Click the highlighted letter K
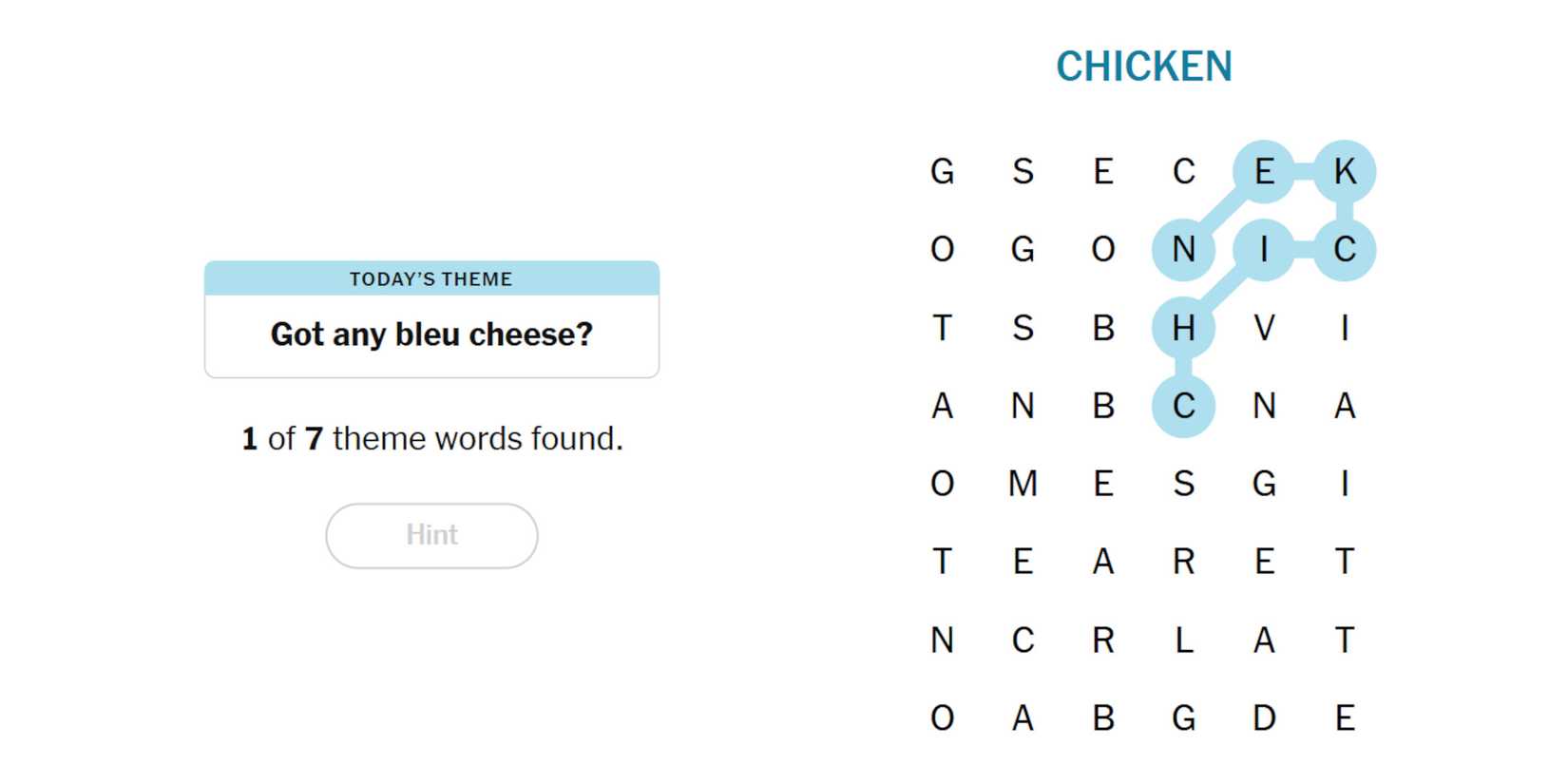 pos(1344,172)
